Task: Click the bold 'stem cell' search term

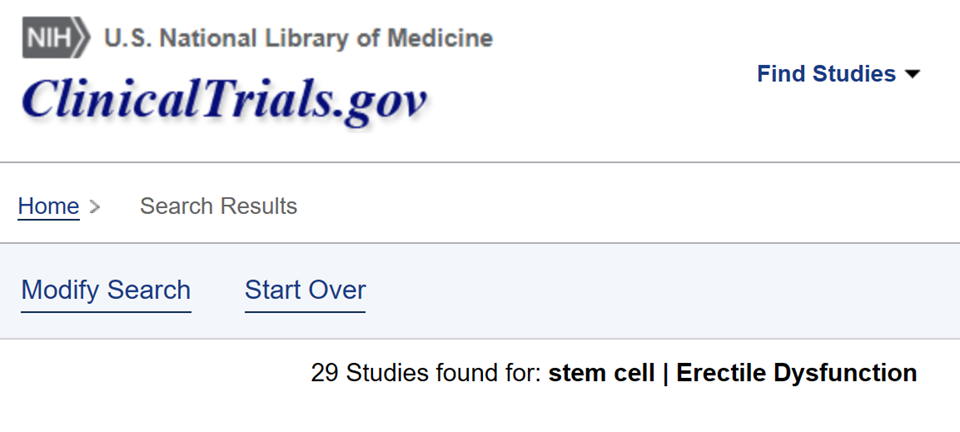Action: (601, 373)
